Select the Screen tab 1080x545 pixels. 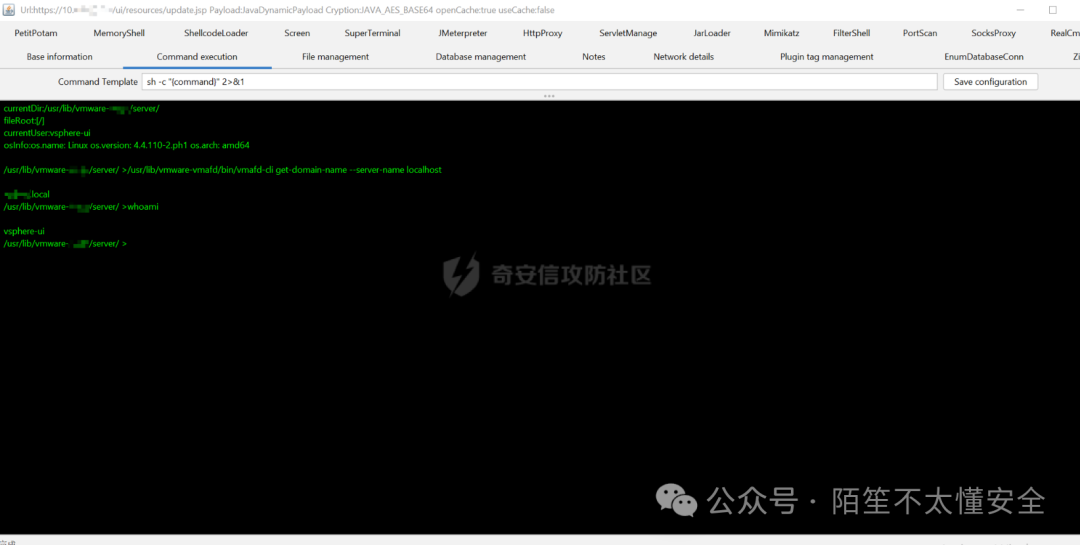click(x=297, y=33)
